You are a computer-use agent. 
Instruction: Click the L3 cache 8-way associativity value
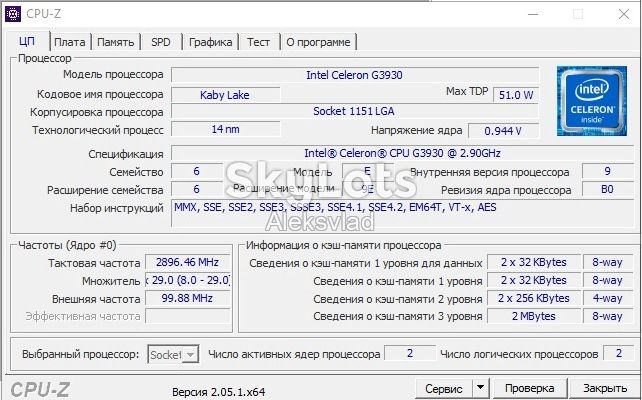[608, 316]
